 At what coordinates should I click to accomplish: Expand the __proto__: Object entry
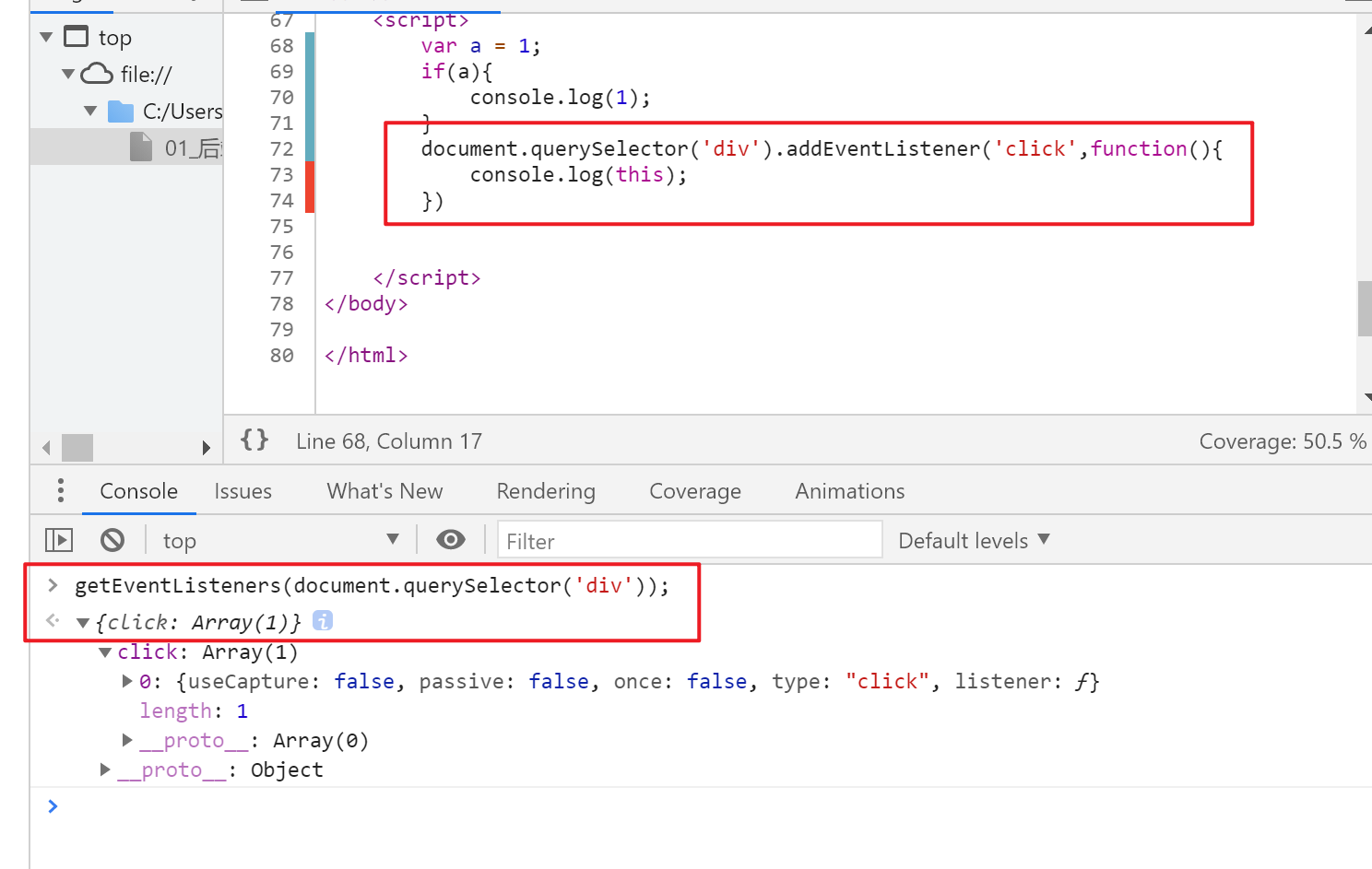[105, 769]
